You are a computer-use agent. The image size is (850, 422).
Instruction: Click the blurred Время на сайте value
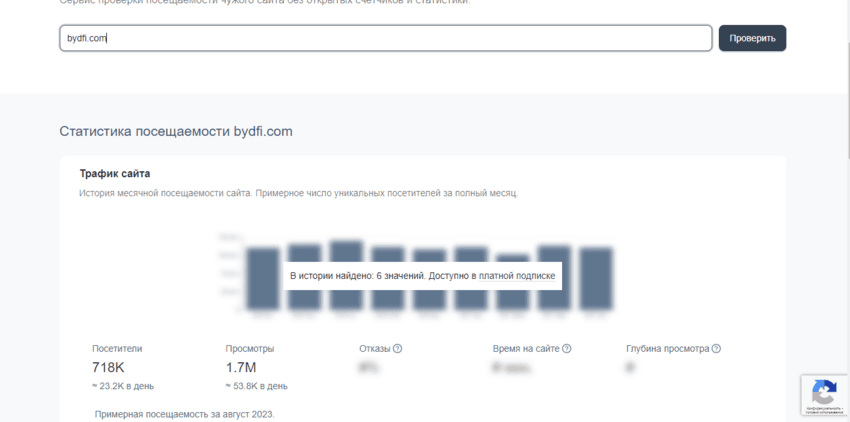510,368
